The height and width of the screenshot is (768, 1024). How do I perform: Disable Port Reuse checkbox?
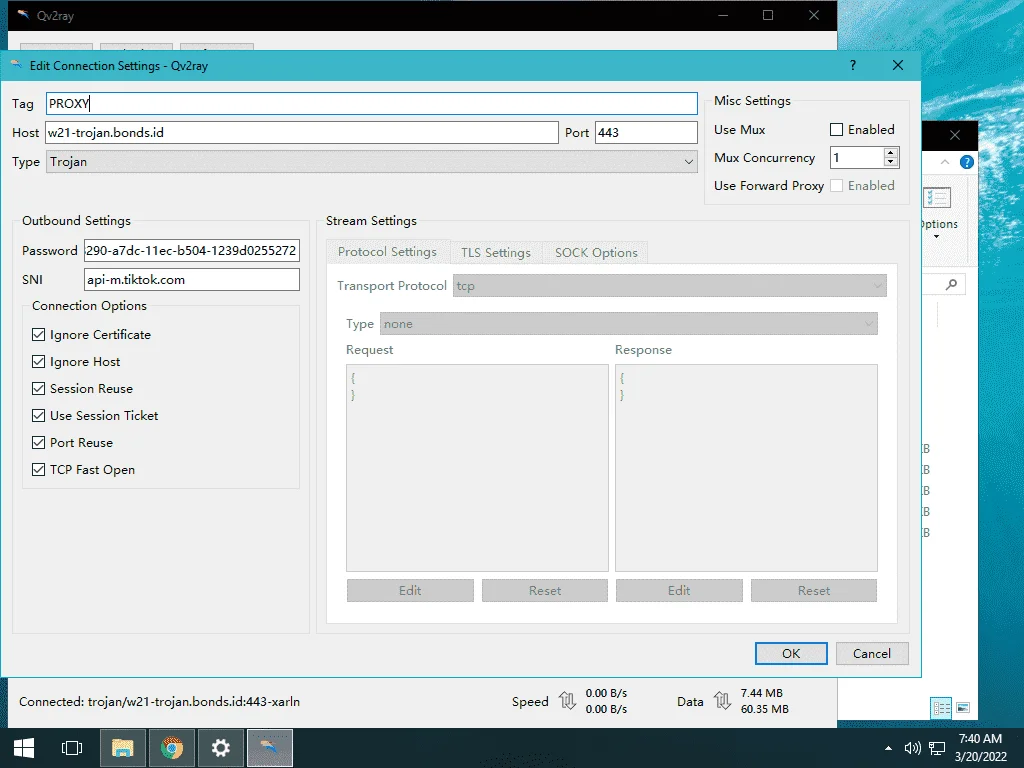click(39, 443)
